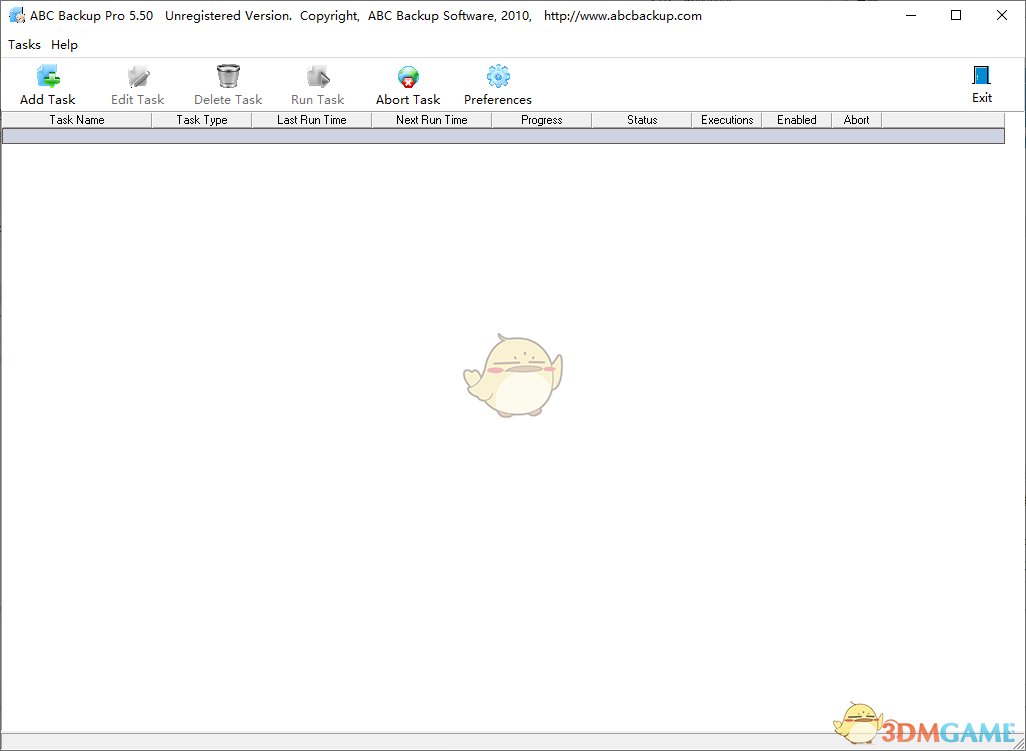Click the Last Run Time column header

click(x=311, y=119)
